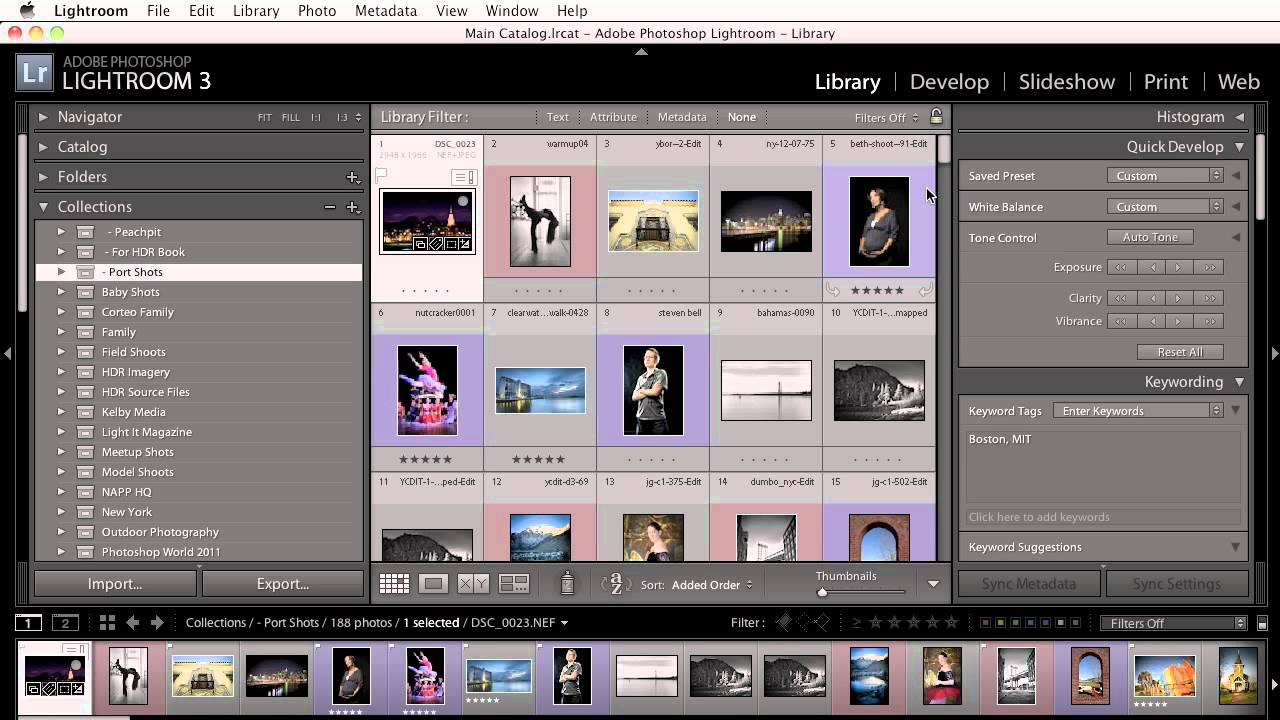Click the keywords entry field
The height and width of the screenshot is (720, 1280).
point(1104,517)
